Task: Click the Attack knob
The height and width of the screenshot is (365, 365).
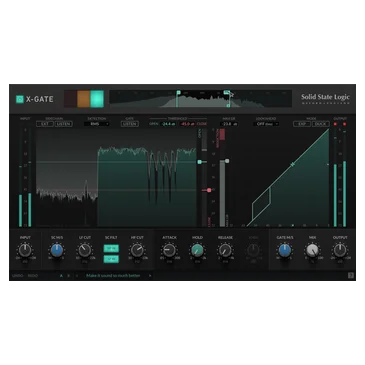Action: coord(169,250)
